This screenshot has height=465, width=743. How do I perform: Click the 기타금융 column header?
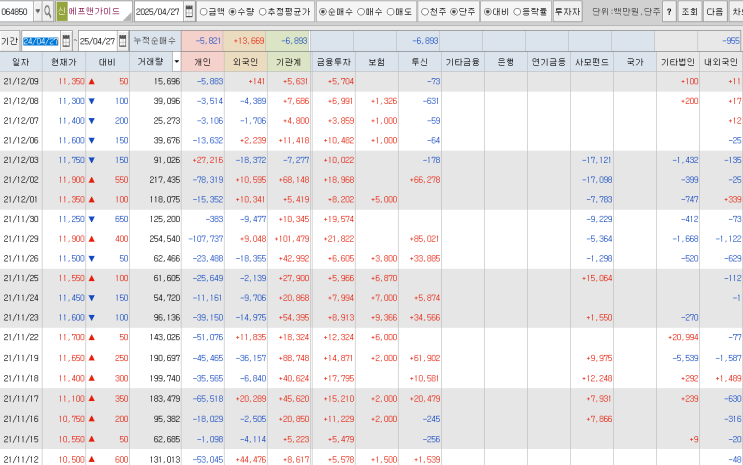[x=463, y=62]
